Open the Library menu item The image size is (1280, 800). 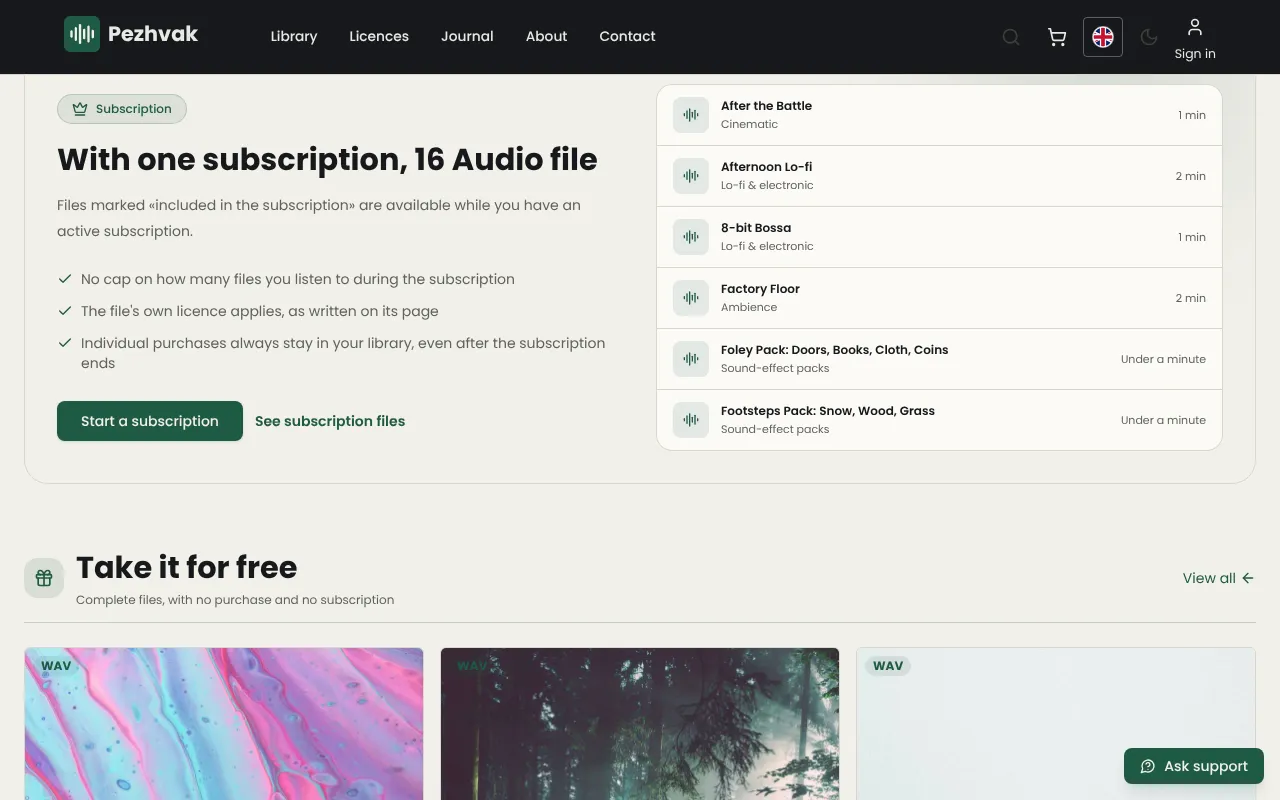294,36
